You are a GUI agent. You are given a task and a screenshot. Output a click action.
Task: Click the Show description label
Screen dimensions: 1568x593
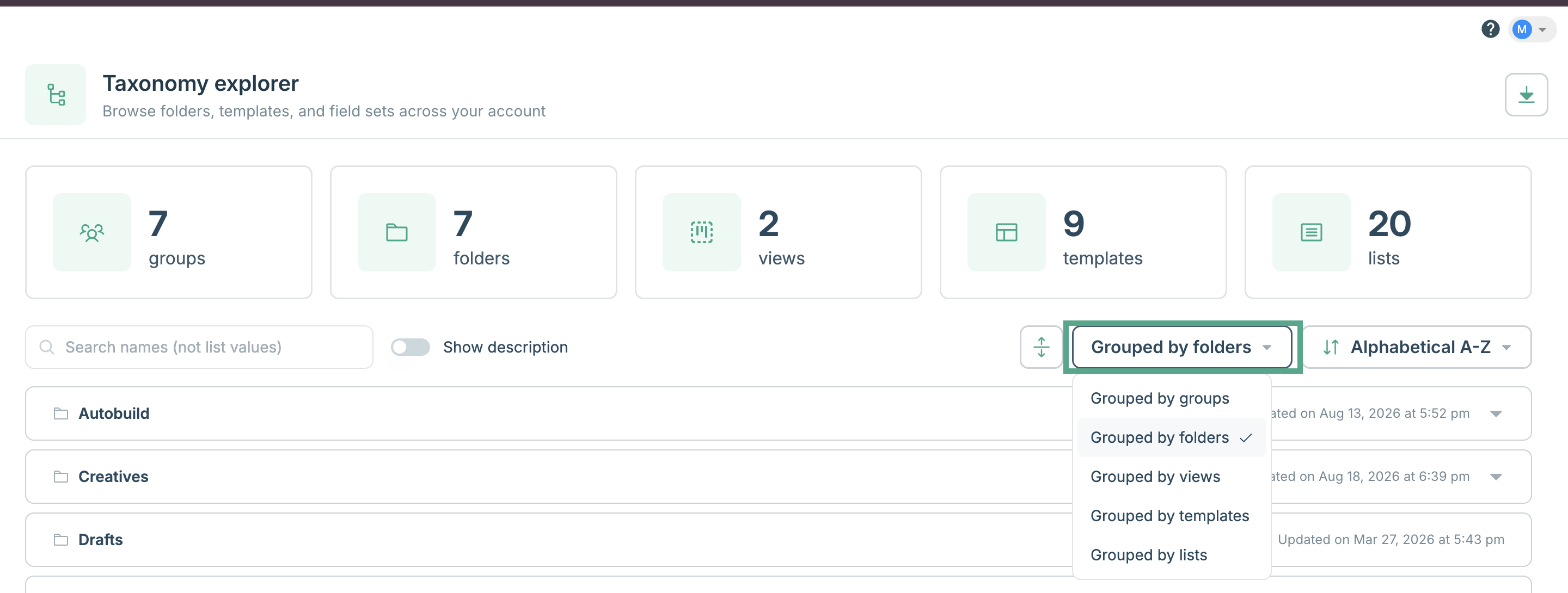(505, 347)
